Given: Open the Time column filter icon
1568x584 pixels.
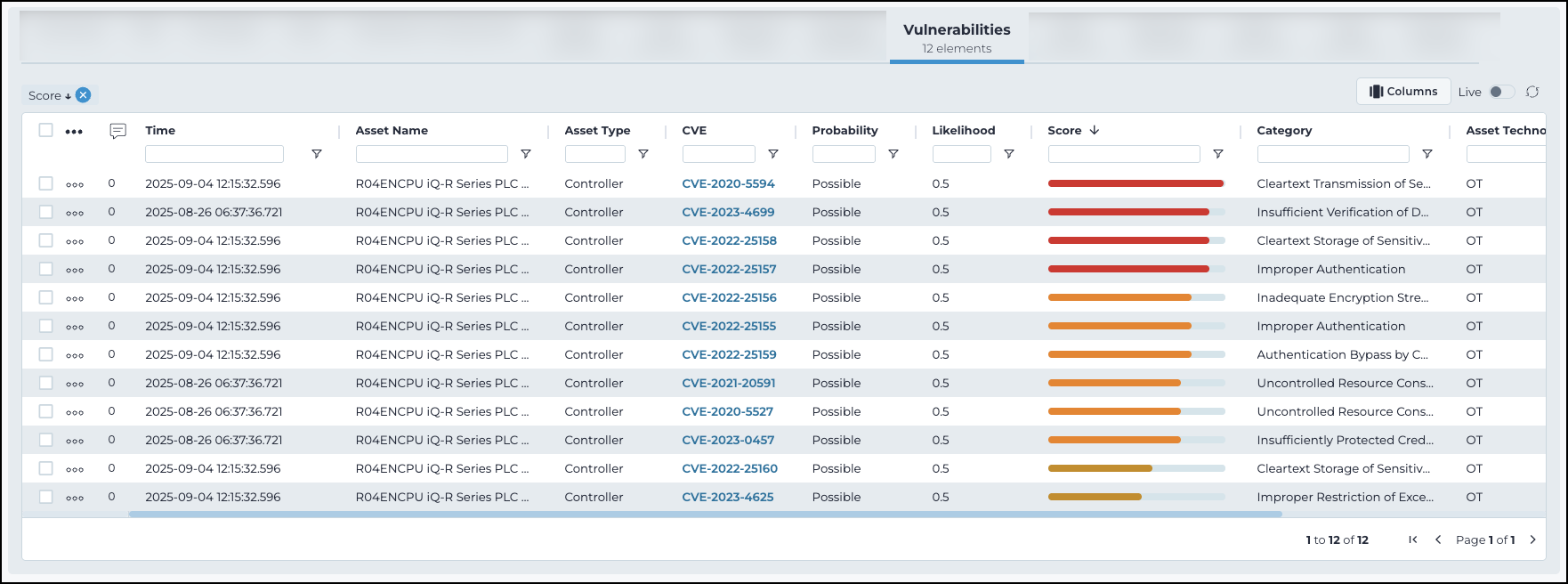Looking at the screenshot, I should coord(317,154).
